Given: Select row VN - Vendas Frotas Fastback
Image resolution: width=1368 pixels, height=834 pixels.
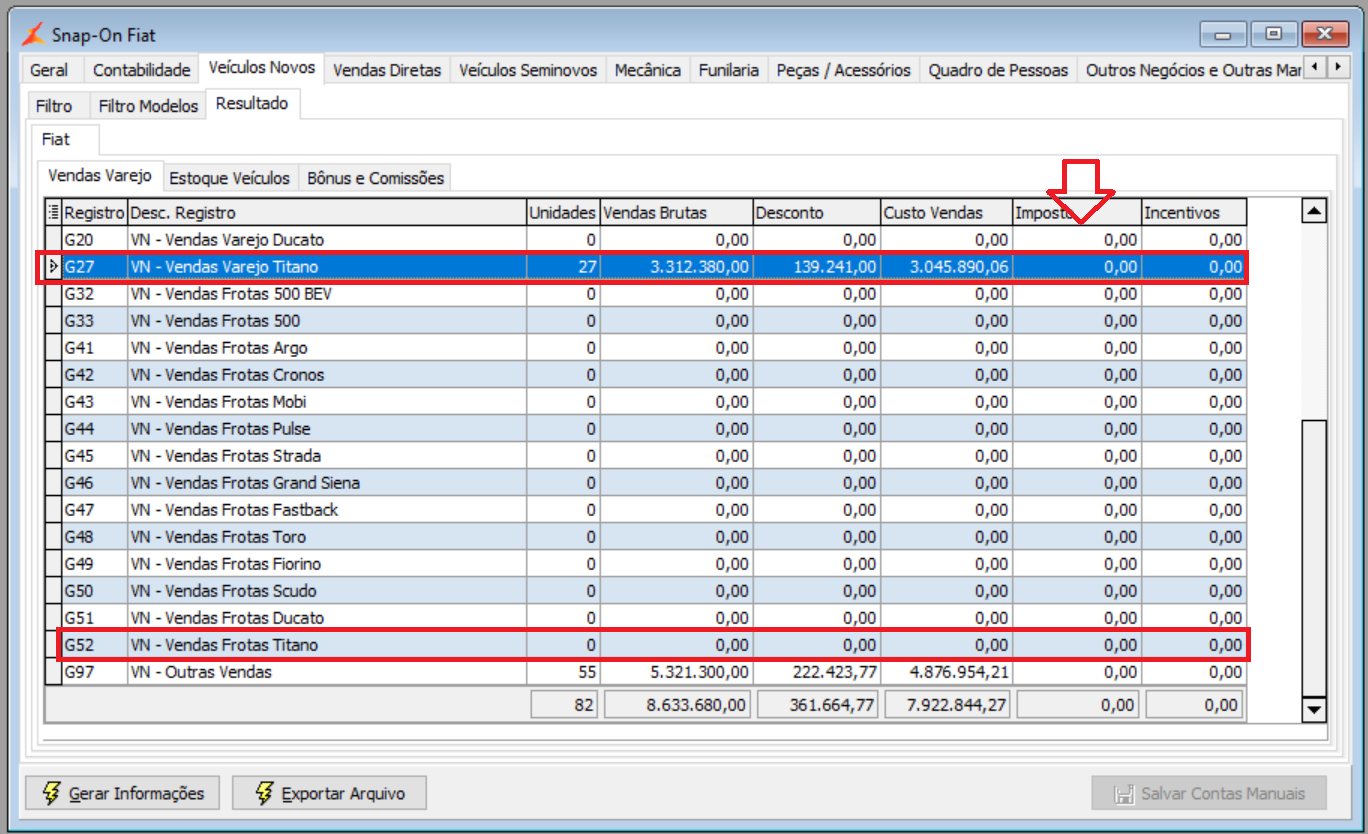Looking at the screenshot, I should pyautogui.click(x=646, y=510).
